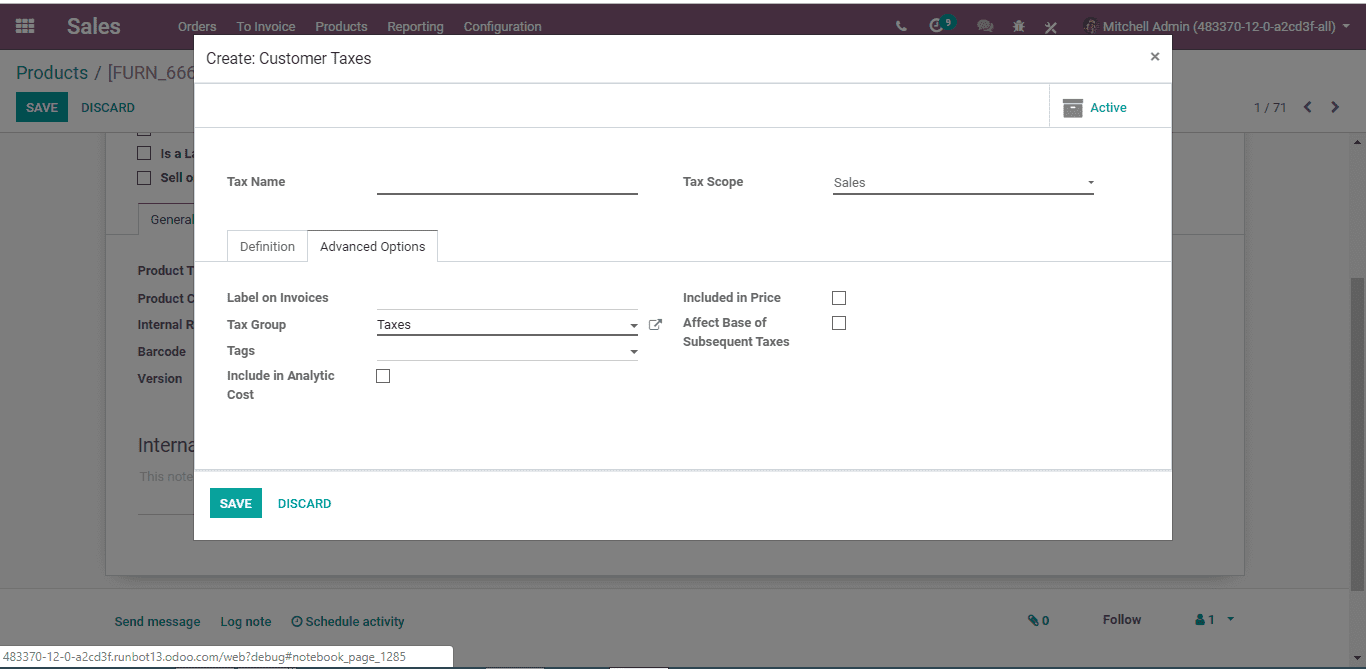Open the Products menu
The image size is (1366, 669).
[341, 27]
